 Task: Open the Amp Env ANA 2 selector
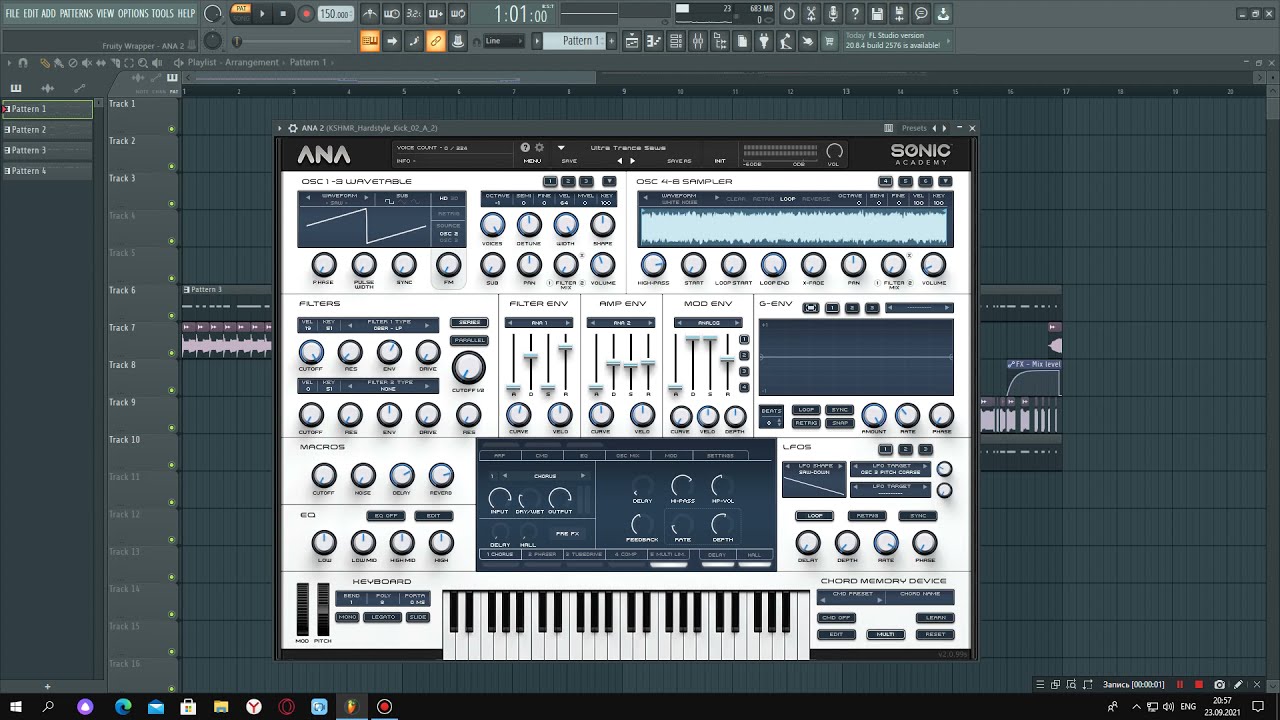[x=621, y=323]
